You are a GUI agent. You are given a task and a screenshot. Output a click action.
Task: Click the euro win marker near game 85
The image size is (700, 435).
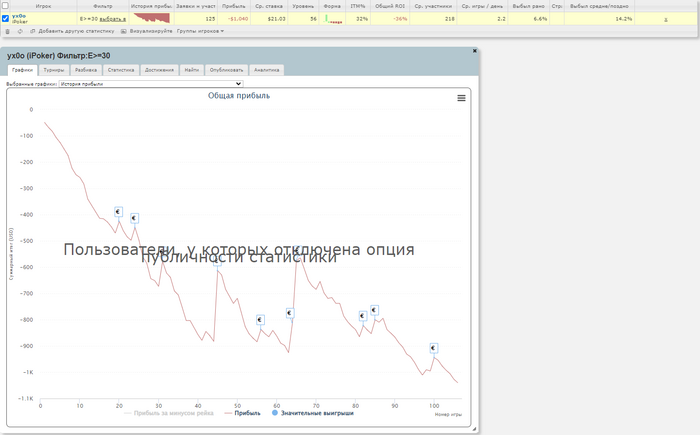(375, 310)
